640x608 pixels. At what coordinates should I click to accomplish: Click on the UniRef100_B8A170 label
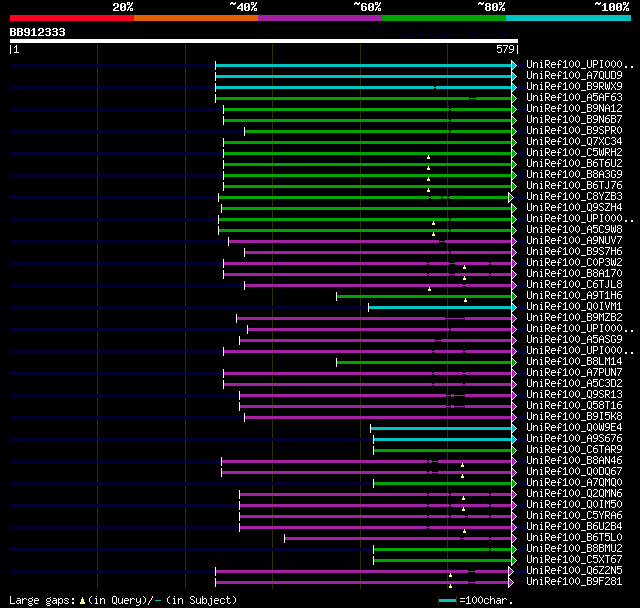click(574, 274)
